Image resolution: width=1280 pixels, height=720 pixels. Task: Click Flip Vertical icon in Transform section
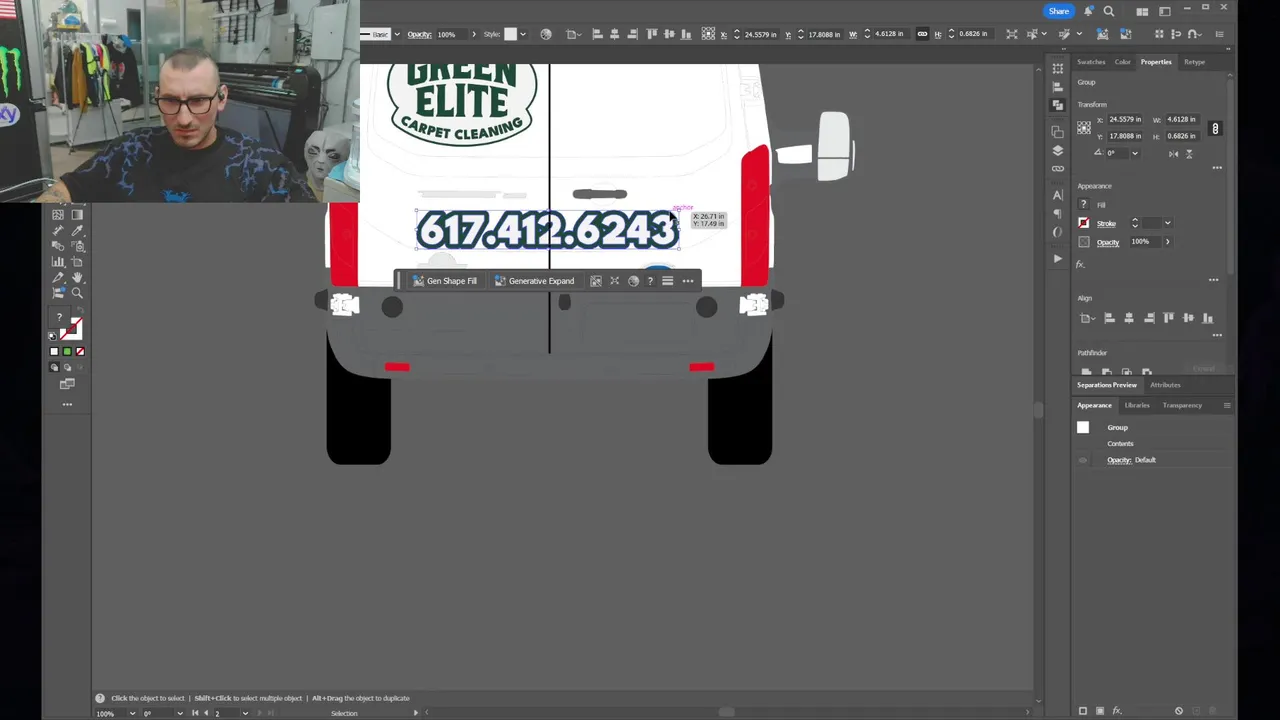(x=1189, y=154)
